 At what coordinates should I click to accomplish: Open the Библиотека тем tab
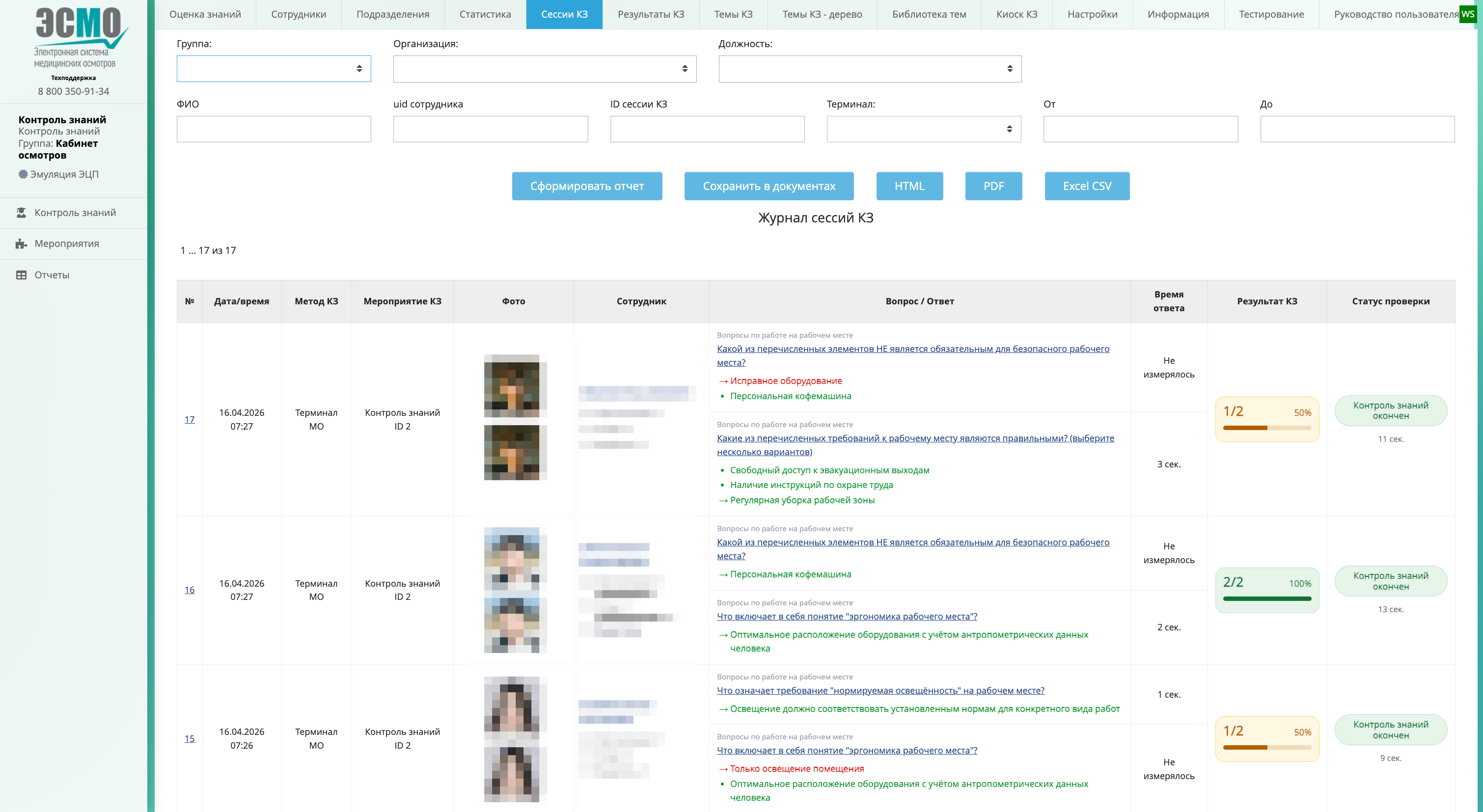pyautogui.click(x=929, y=14)
